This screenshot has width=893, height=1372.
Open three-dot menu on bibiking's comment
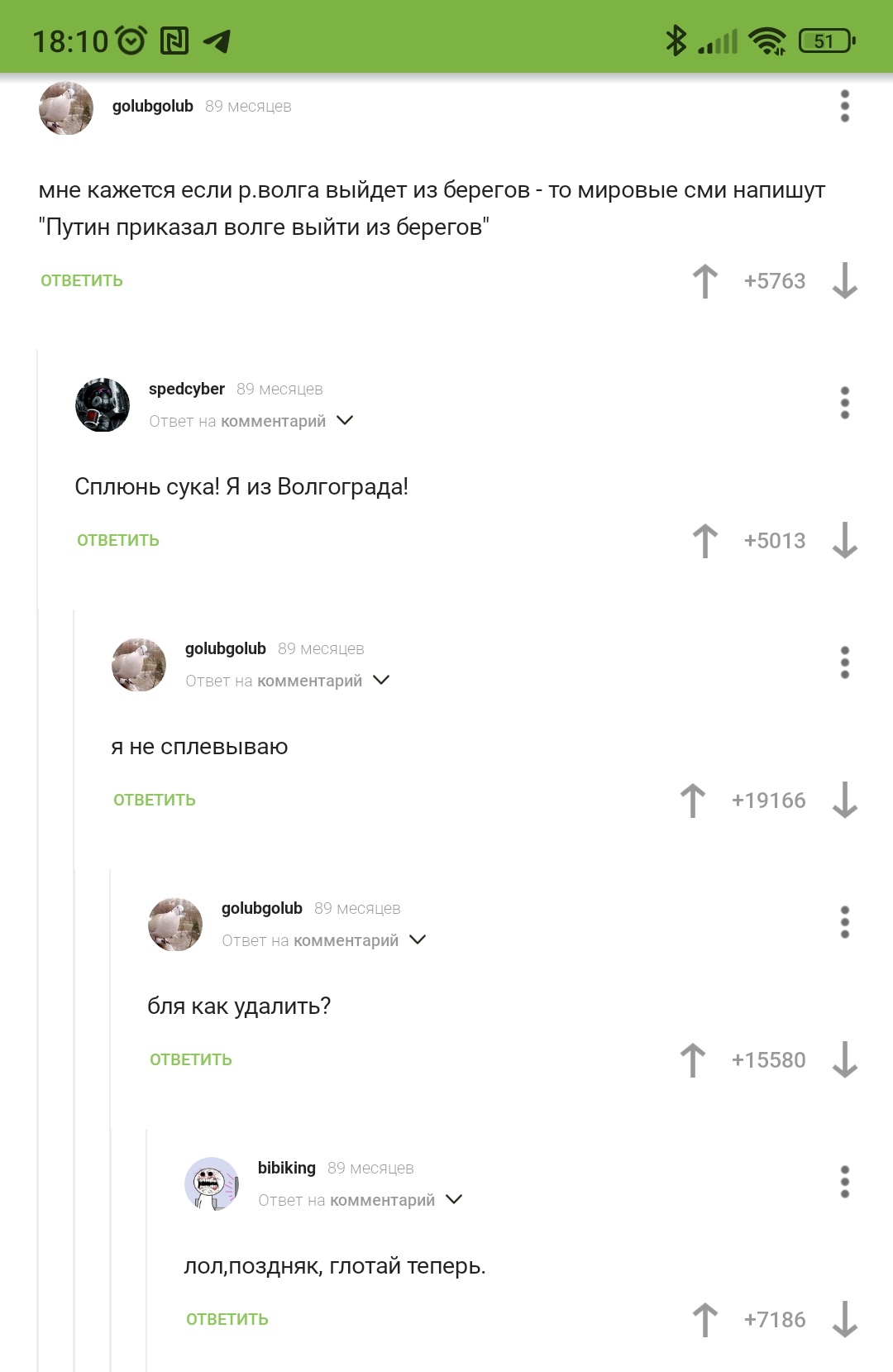pyautogui.click(x=844, y=1182)
